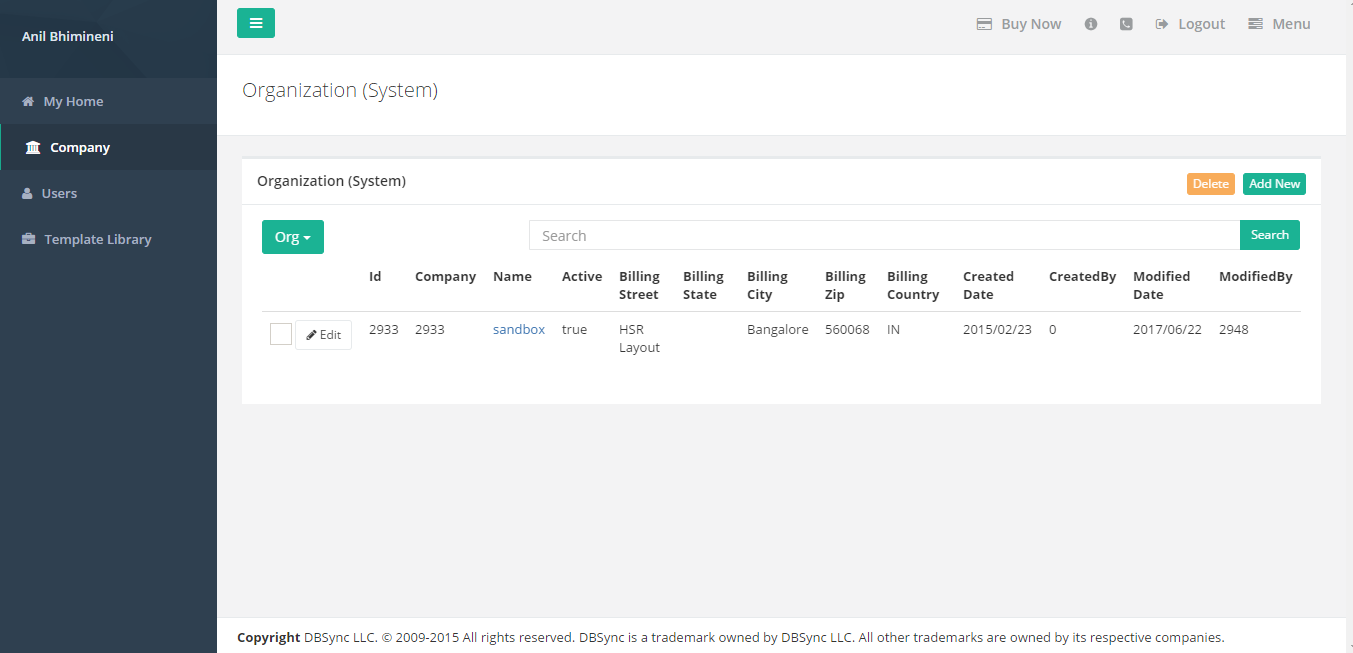Click Edit button for sandbox row
Screen dimensions: 1353x653
pyautogui.click(x=323, y=335)
